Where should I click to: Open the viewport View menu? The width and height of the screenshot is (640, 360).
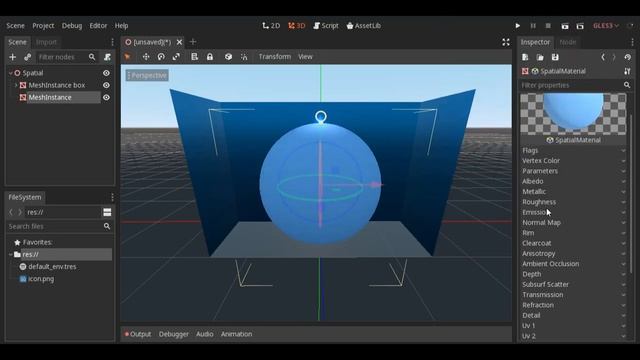[305, 57]
